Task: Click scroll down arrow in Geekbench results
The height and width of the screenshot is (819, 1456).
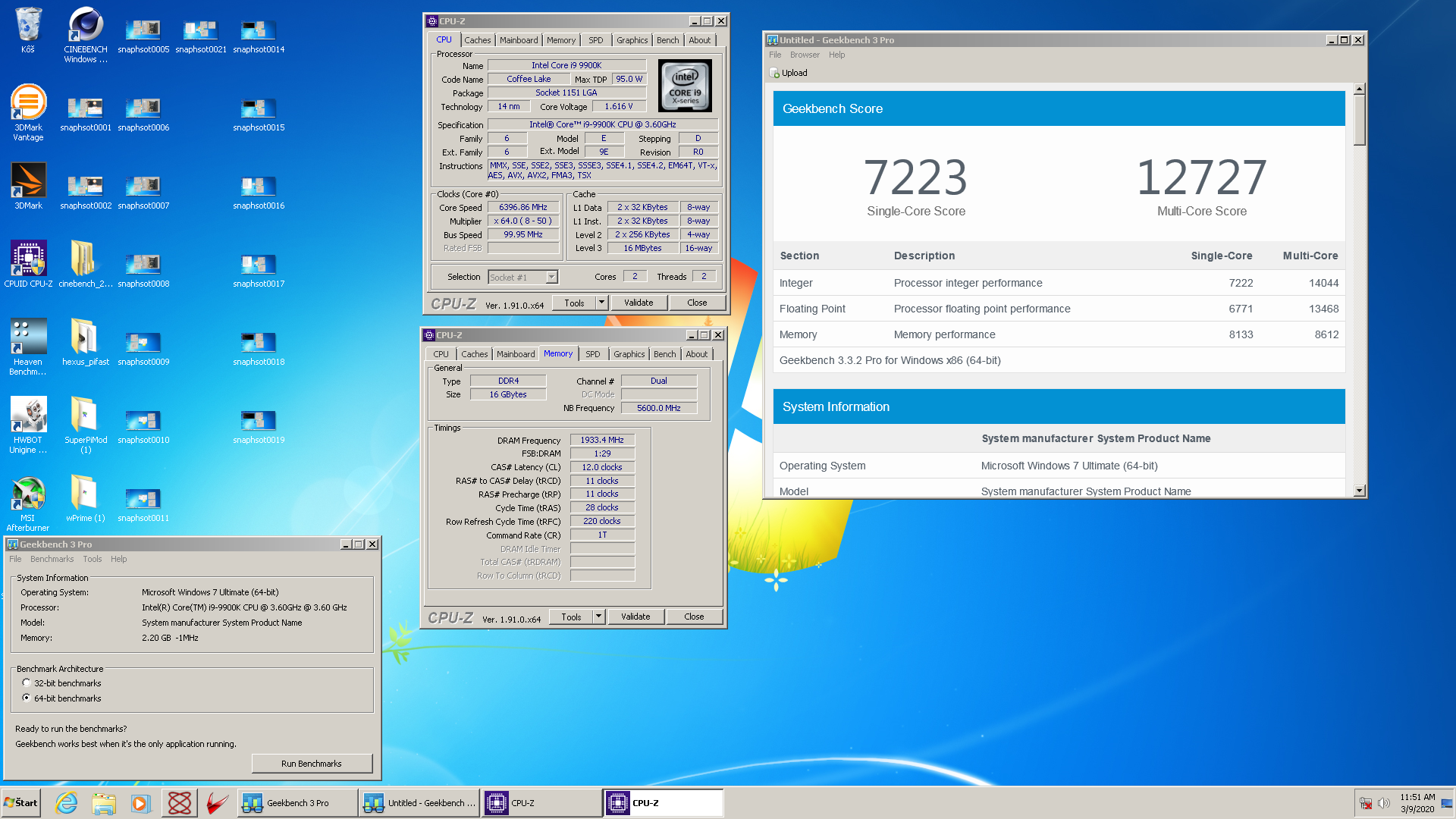Action: click(x=1360, y=491)
